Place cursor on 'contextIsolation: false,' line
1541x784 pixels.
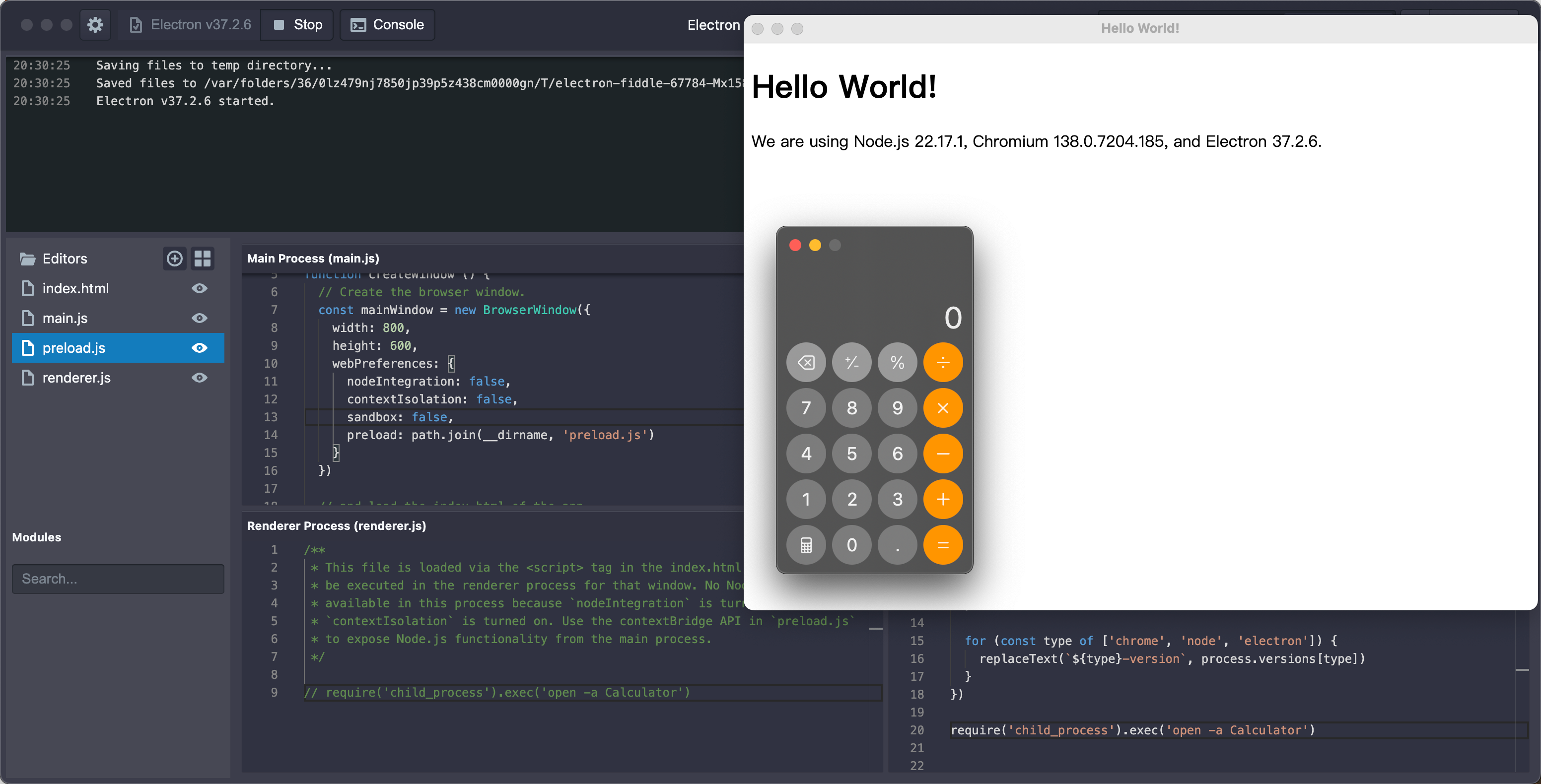point(432,399)
